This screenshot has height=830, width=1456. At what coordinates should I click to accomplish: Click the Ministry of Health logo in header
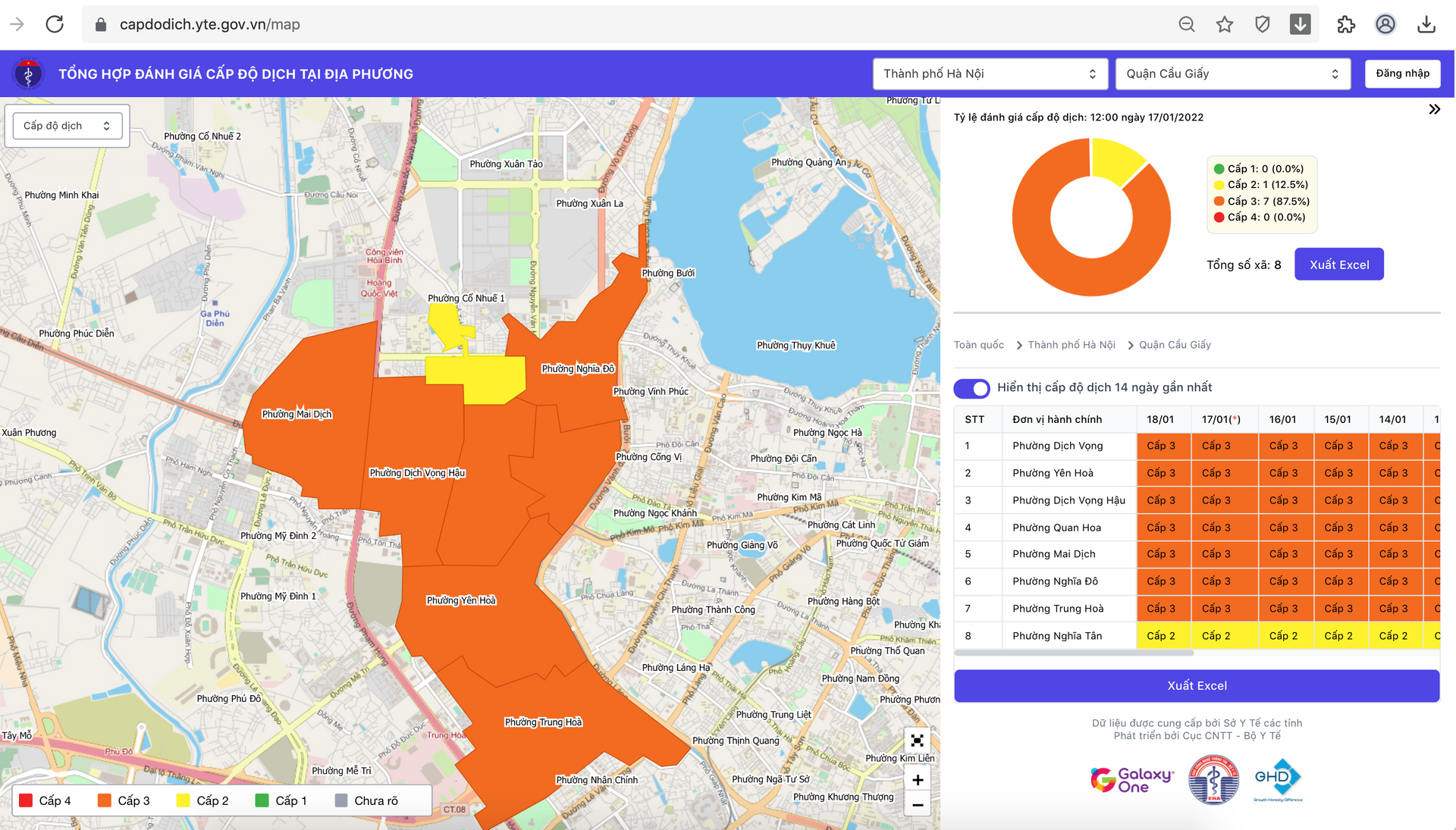(x=28, y=74)
